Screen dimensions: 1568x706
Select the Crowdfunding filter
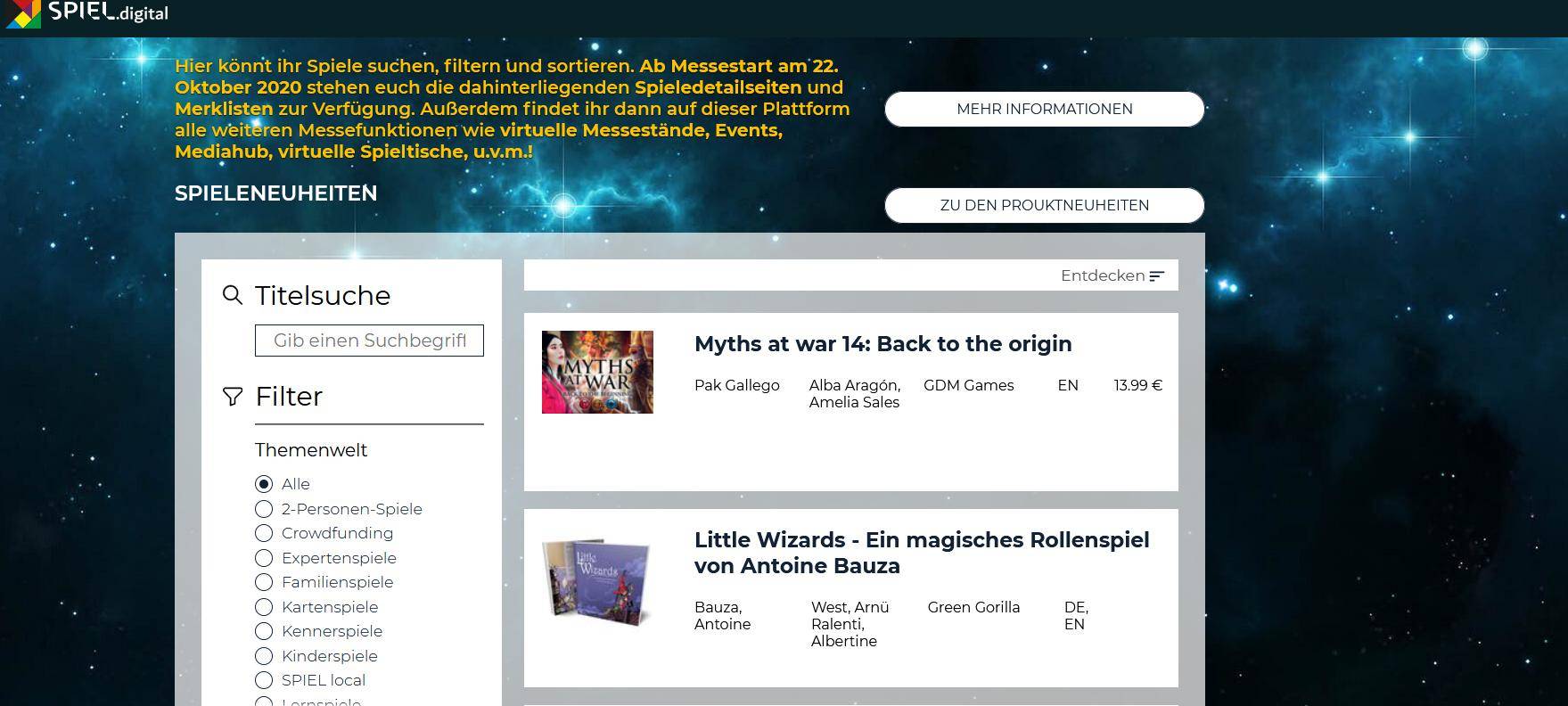click(264, 533)
